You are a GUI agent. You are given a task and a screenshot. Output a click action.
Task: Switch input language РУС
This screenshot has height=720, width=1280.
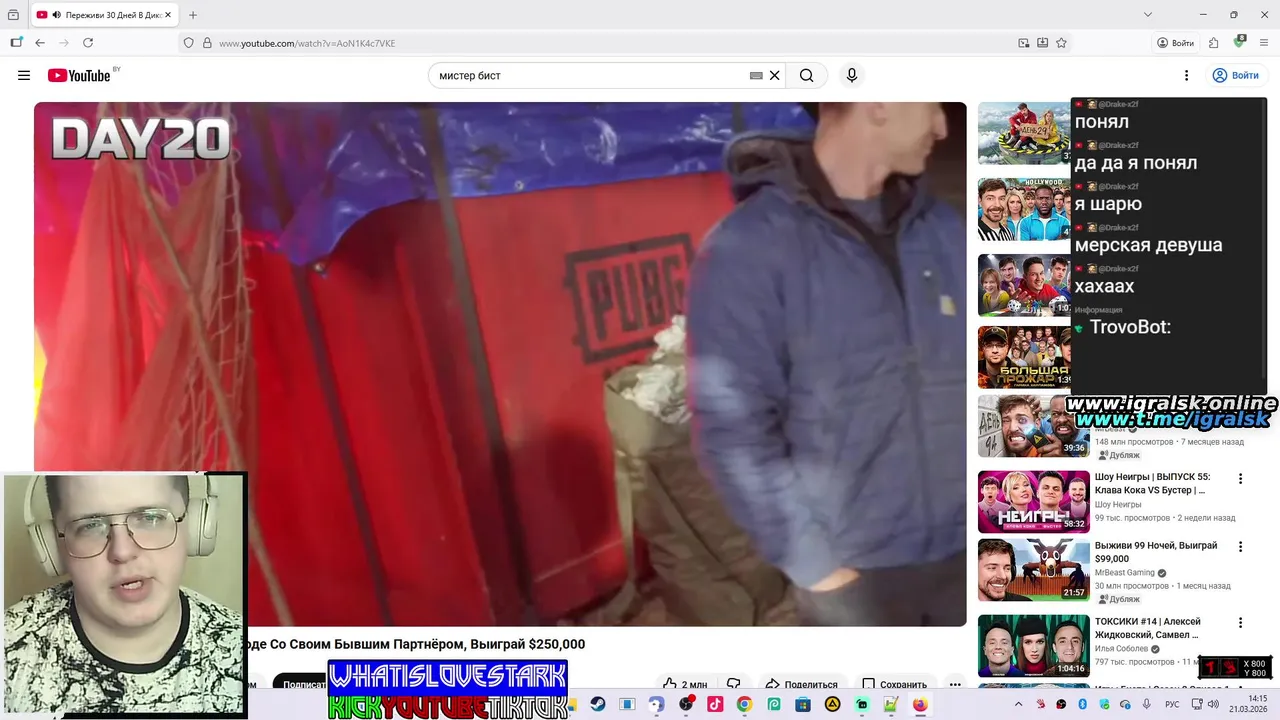coord(1172,704)
